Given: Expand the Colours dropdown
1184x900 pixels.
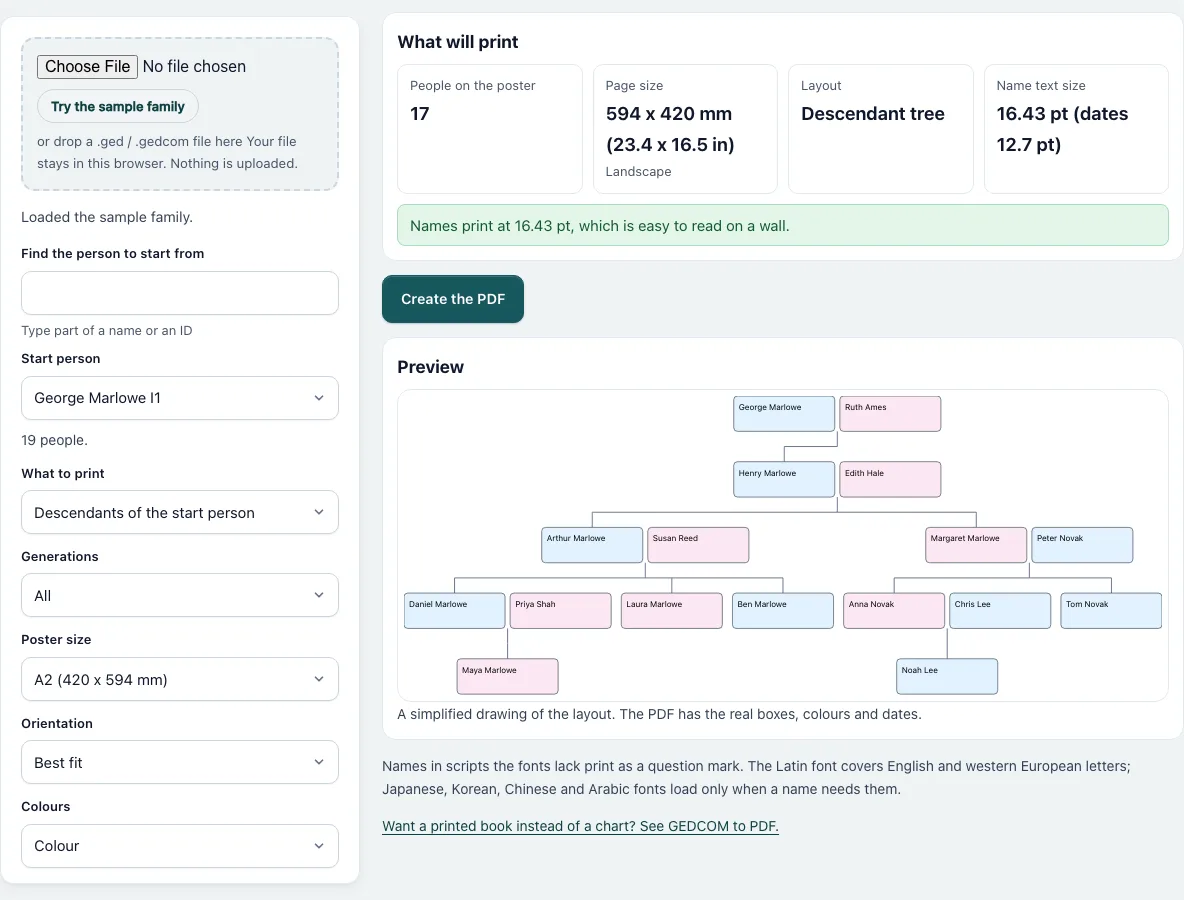Looking at the screenshot, I should click(180, 846).
